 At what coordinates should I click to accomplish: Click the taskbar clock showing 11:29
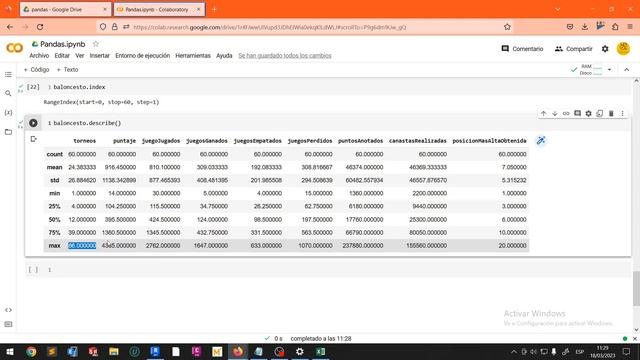pyautogui.click(x=602, y=351)
